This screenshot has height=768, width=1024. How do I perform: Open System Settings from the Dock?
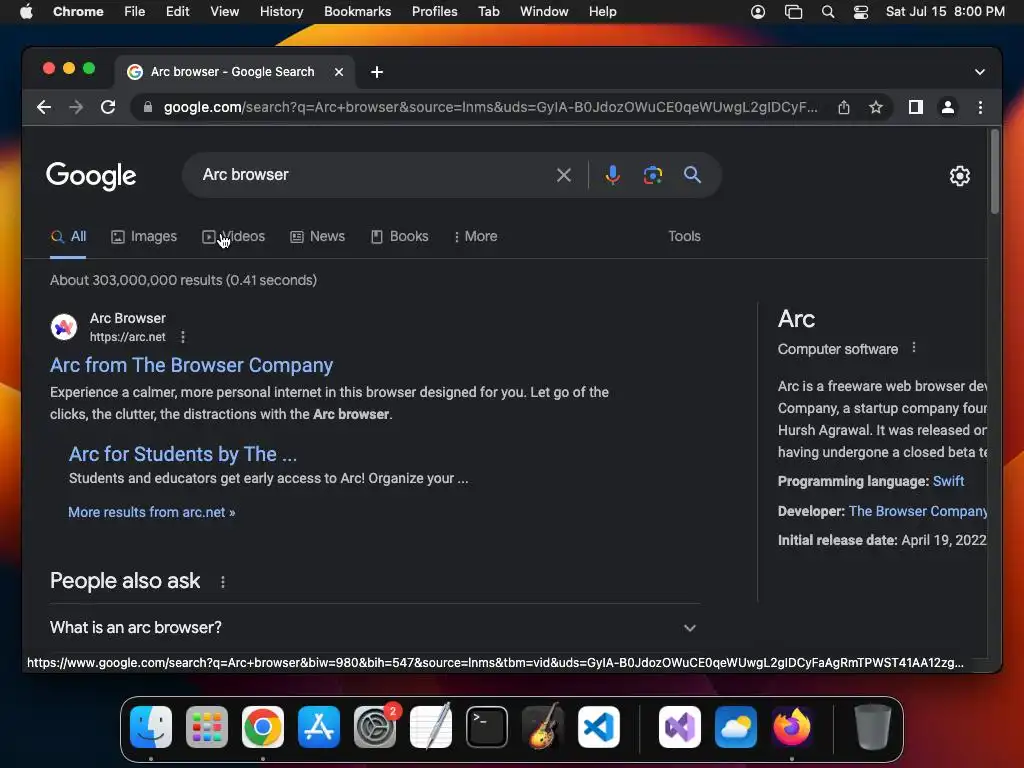[x=375, y=727]
